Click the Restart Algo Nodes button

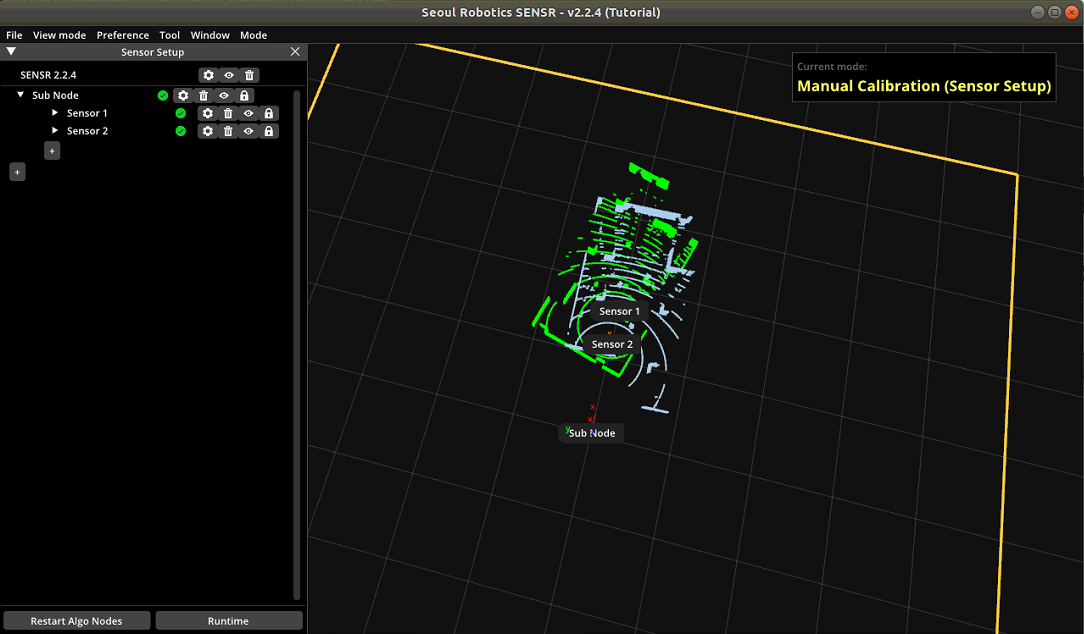(77, 621)
